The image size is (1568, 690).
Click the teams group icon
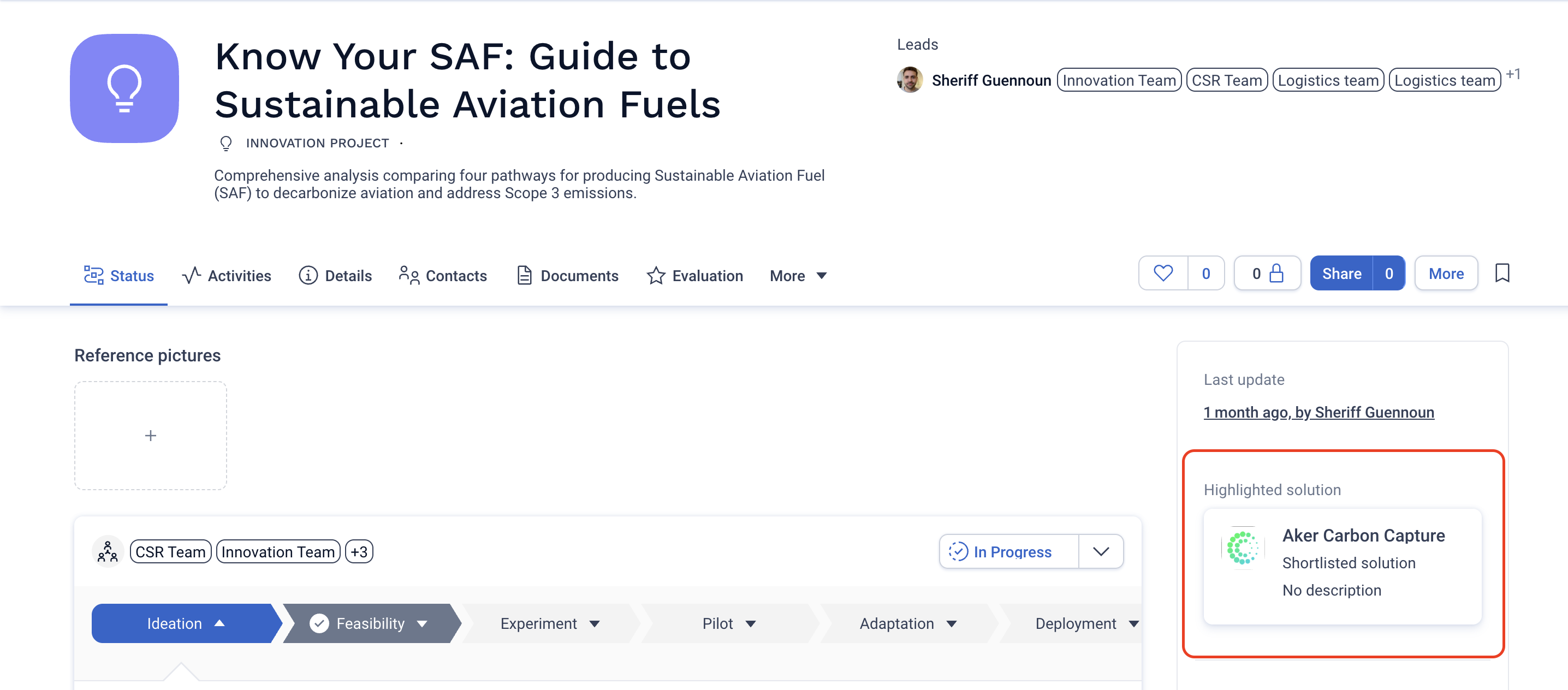click(108, 551)
